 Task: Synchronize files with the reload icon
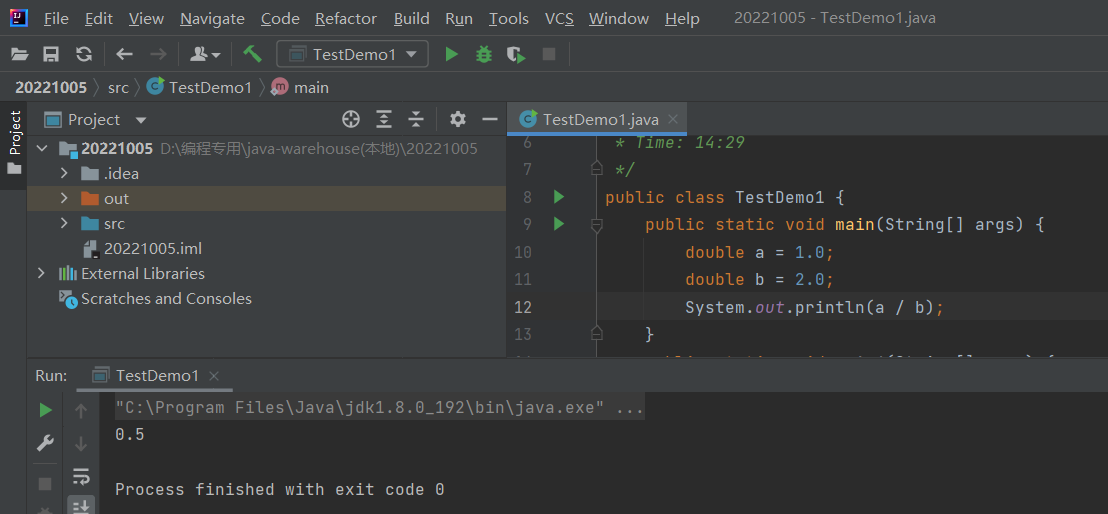click(84, 54)
